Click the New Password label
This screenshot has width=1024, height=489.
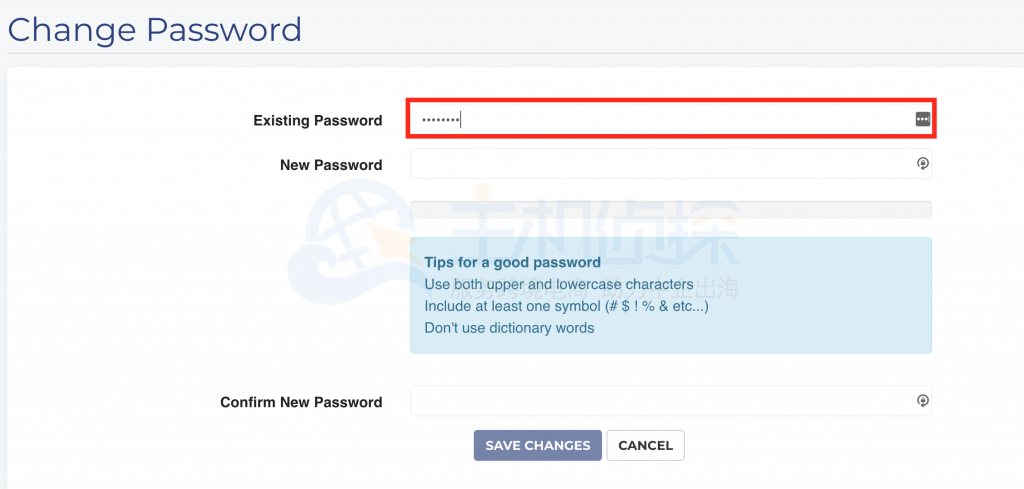331,165
